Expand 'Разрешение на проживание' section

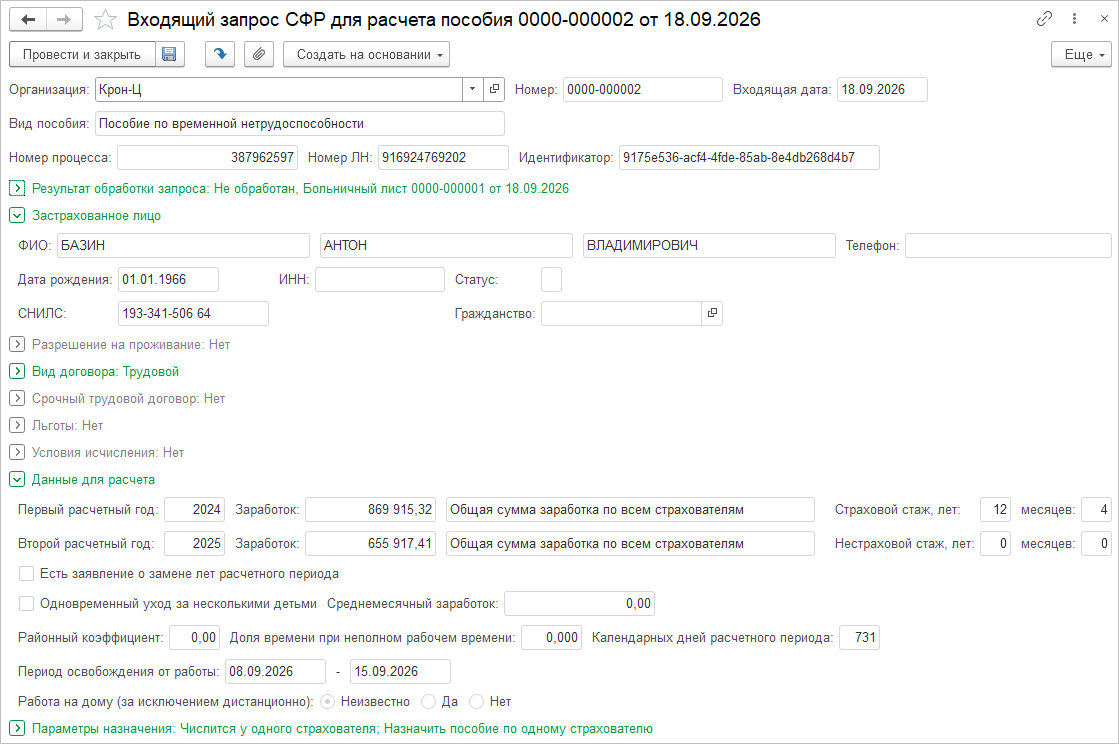click(x=17, y=345)
